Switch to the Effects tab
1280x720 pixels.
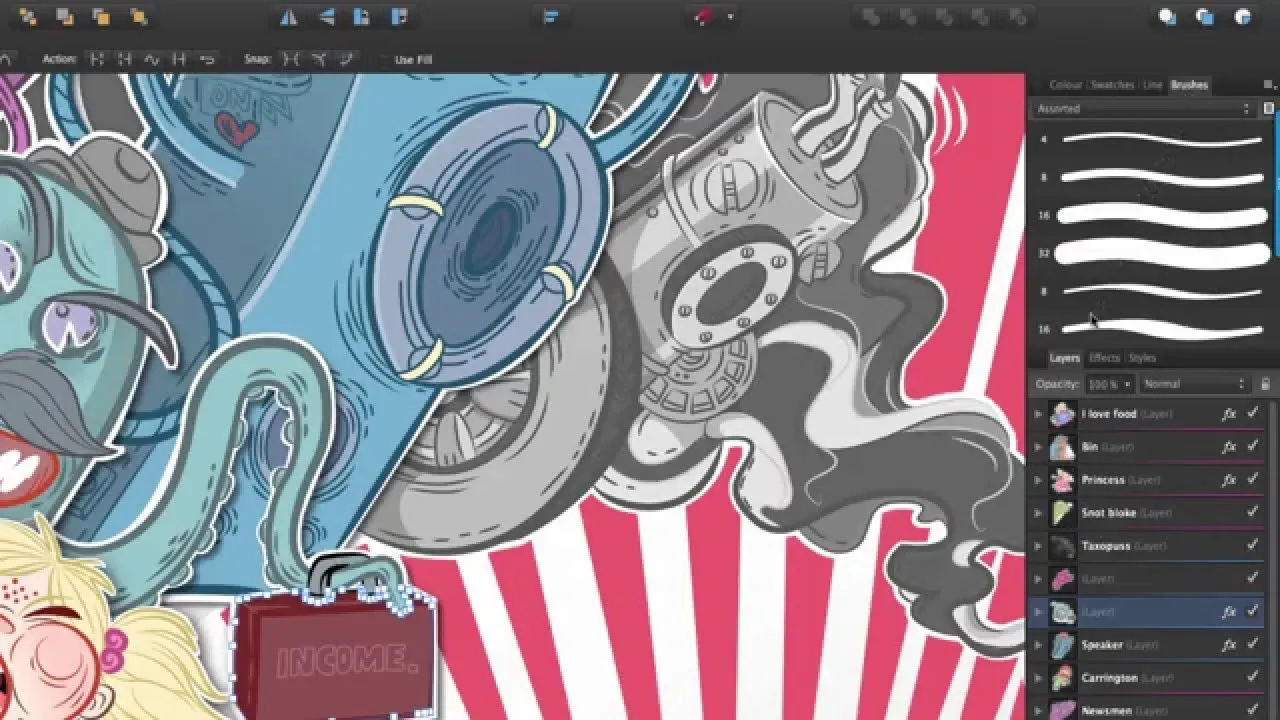[x=1104, y=358]
